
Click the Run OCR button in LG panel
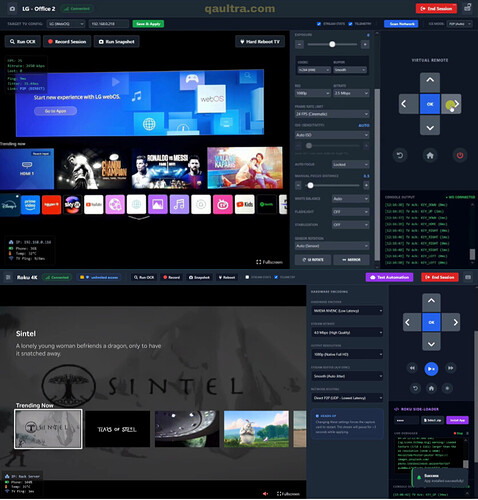[23, 42]
